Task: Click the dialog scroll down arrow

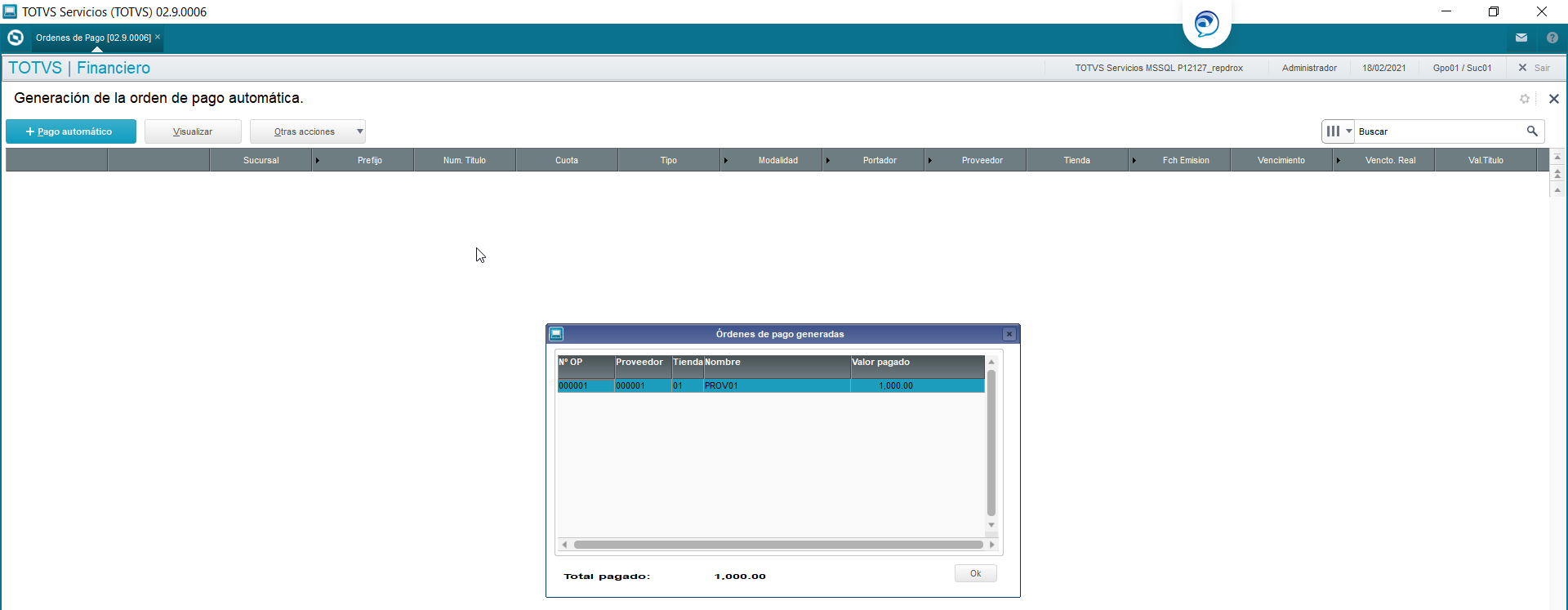Action: coord(991,525)
